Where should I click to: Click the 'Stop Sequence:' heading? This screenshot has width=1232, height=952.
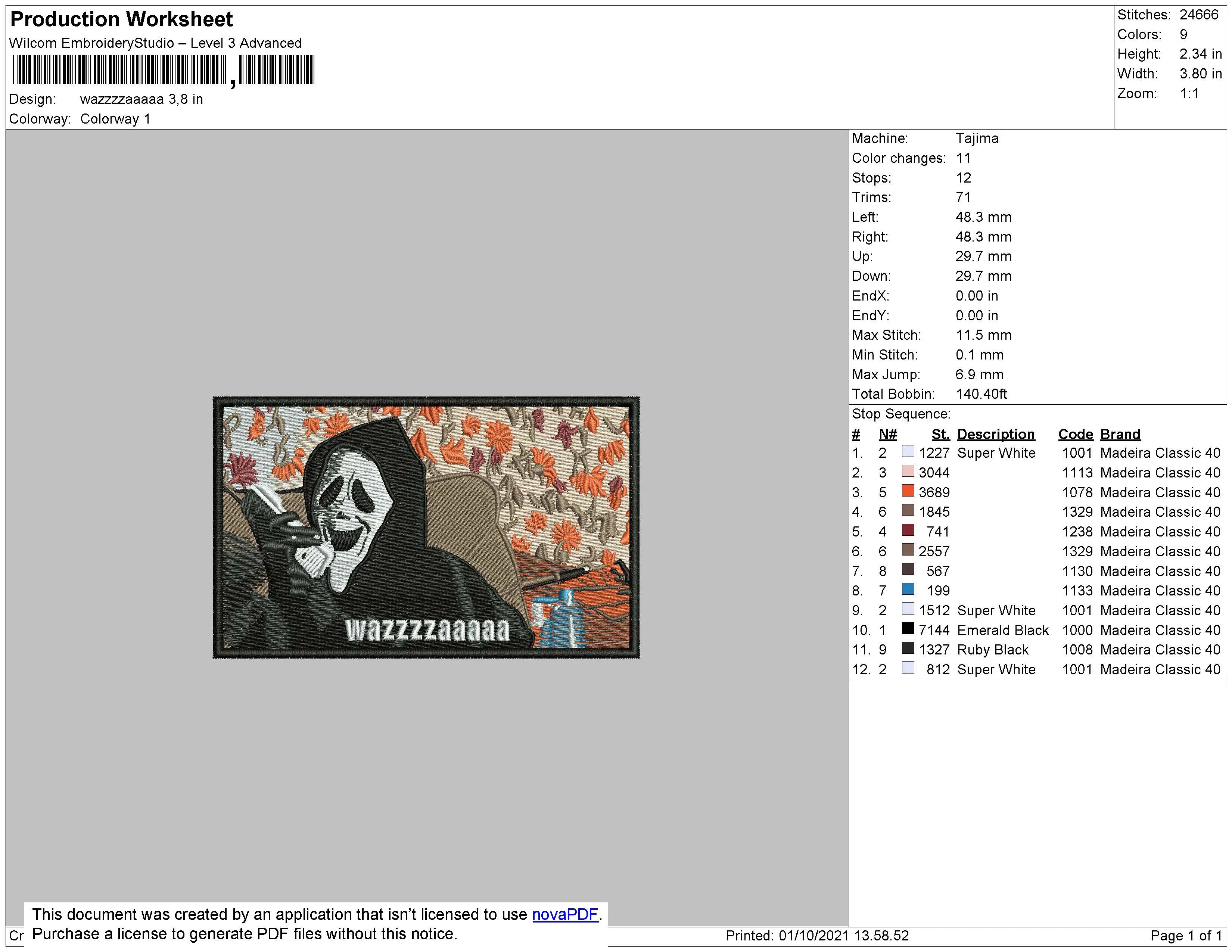[901, 414]
